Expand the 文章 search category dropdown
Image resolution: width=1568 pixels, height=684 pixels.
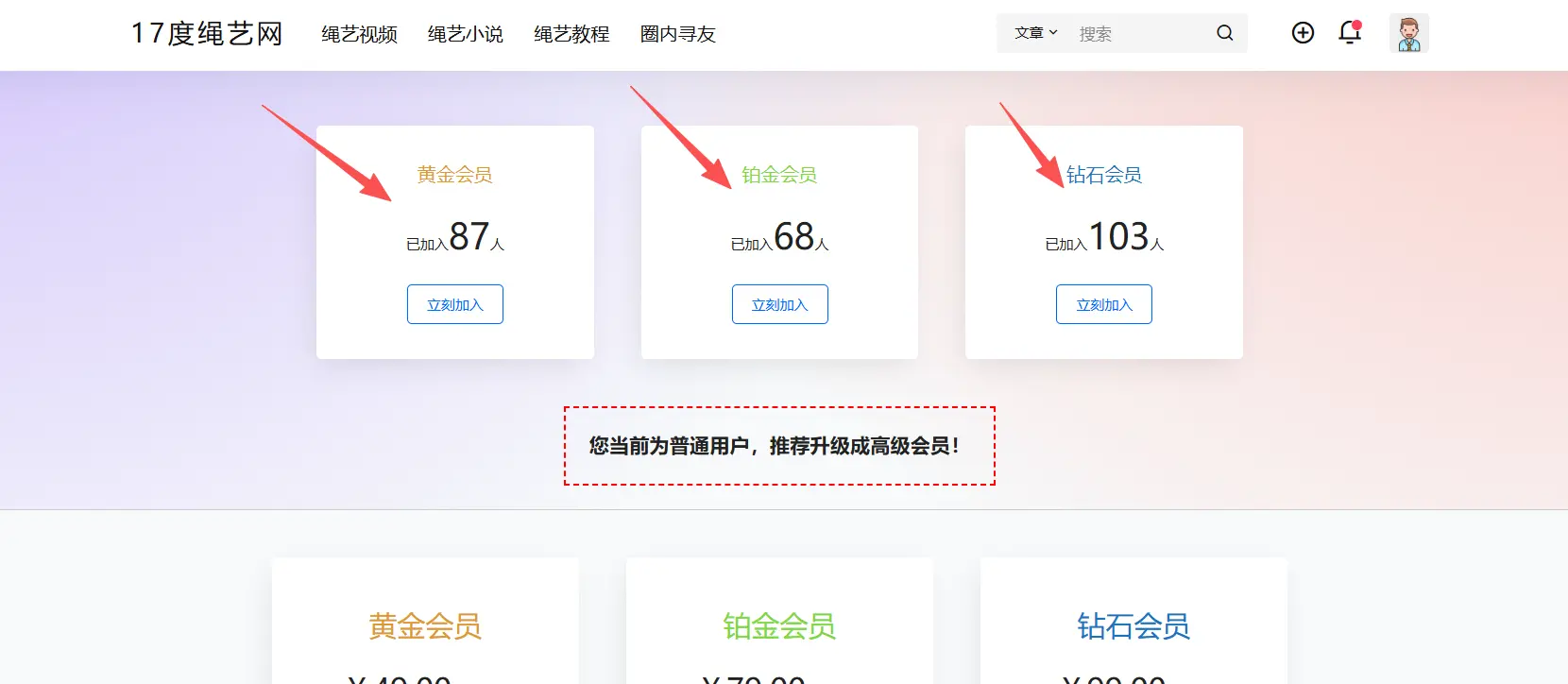click(1035, 33)
